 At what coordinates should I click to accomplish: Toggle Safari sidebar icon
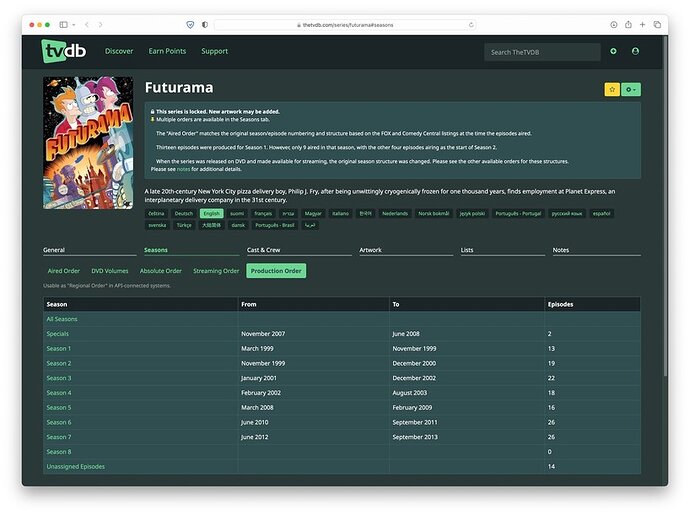(63, 25)
